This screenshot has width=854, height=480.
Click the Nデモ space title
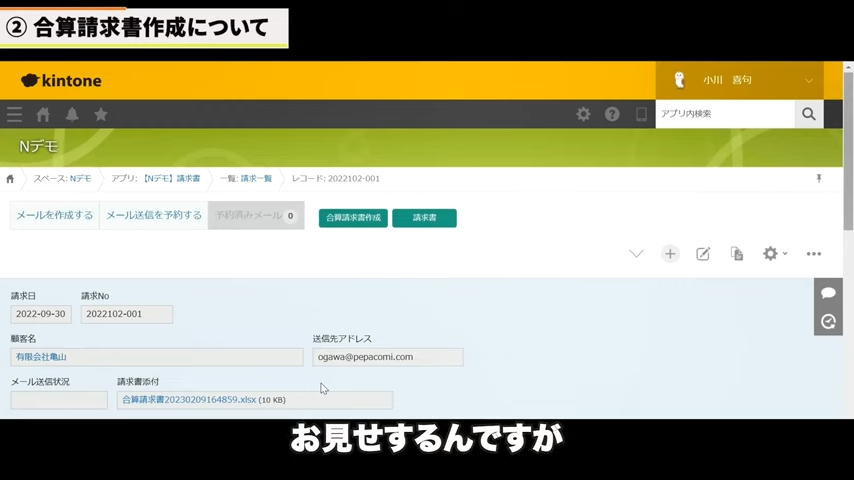click(x=38, y=146)
